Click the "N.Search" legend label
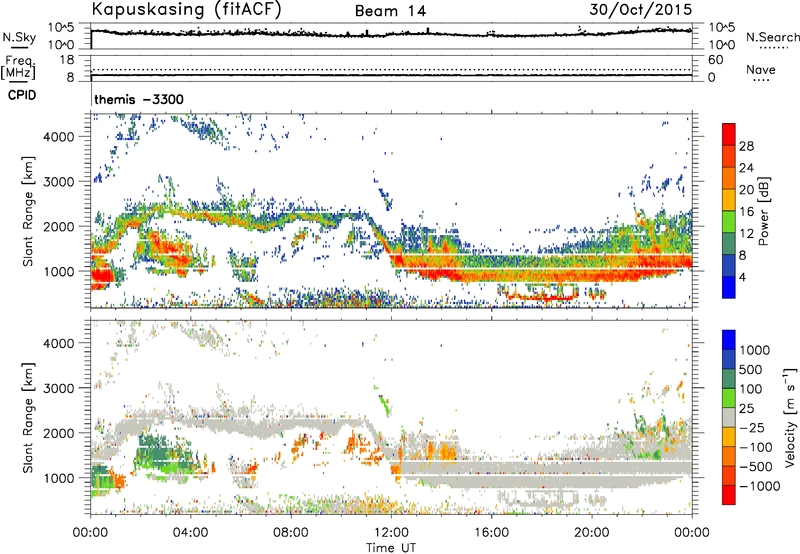The image size is (800, 554). [772, 37]
